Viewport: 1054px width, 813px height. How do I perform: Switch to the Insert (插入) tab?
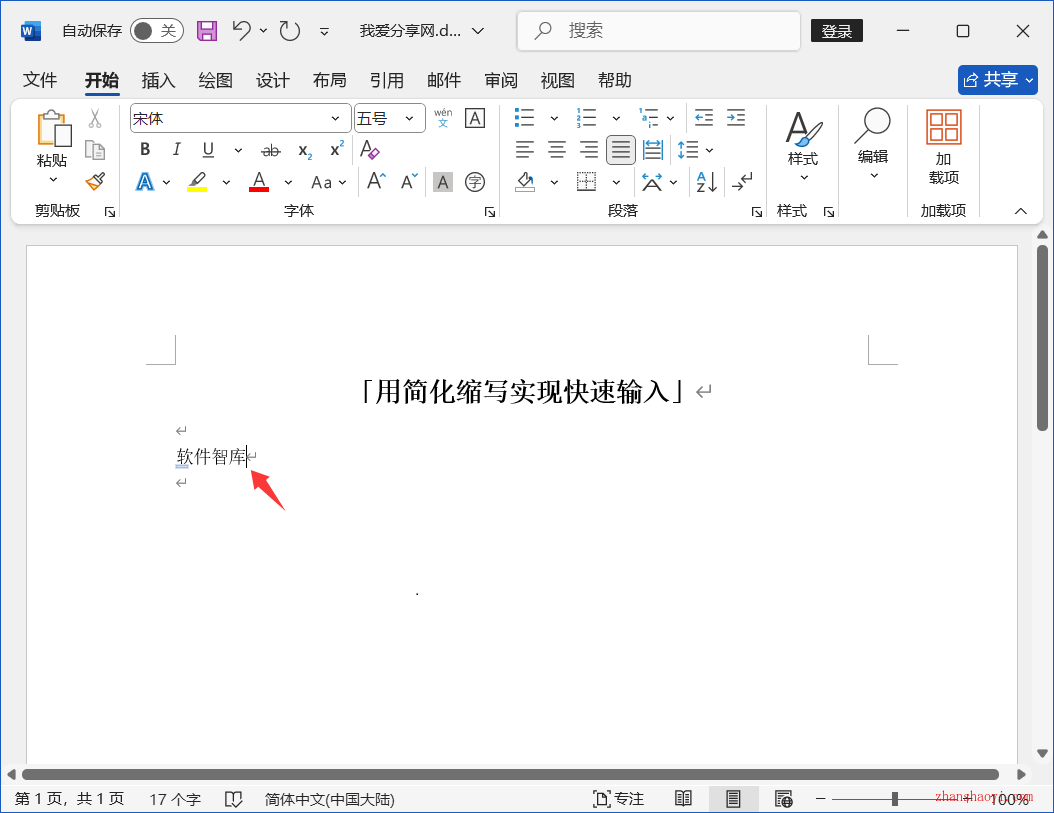(x=159, y=81)
